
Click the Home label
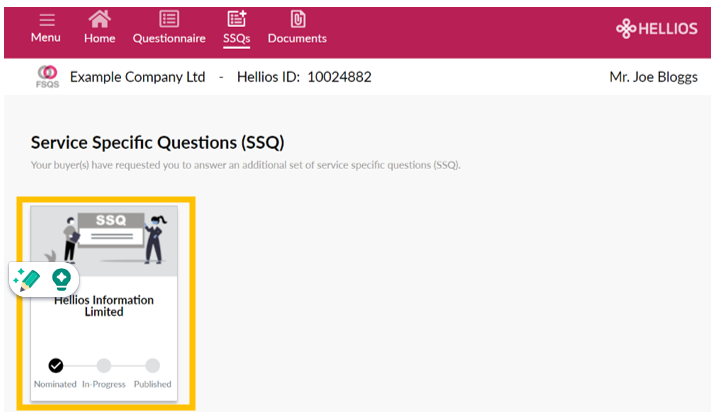(100, 39)
